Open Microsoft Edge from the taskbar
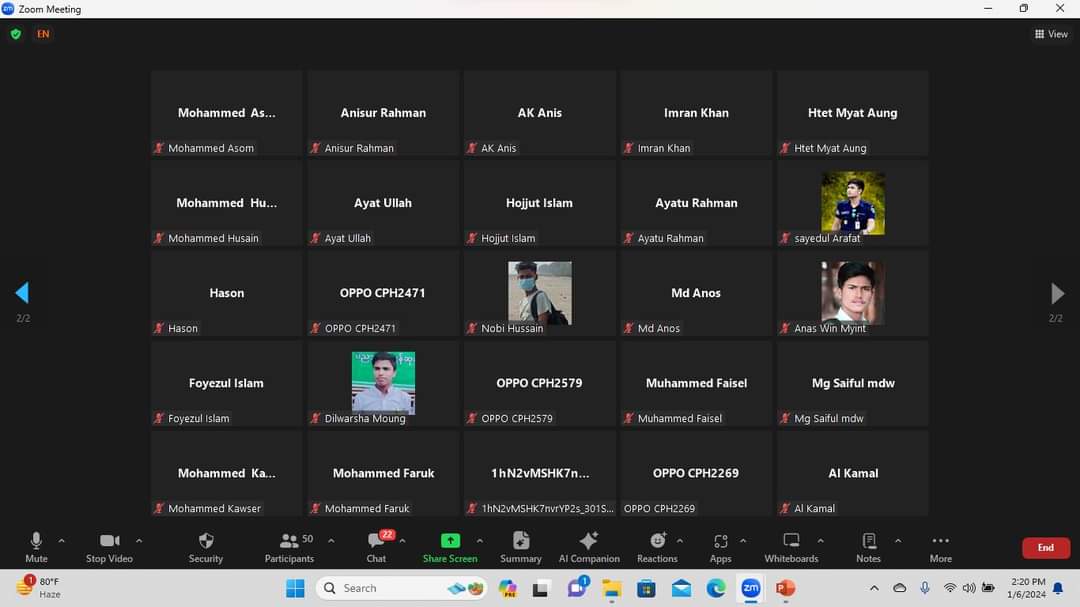The width and height of the screenshot is (1080, 607). tap(716, 588)
